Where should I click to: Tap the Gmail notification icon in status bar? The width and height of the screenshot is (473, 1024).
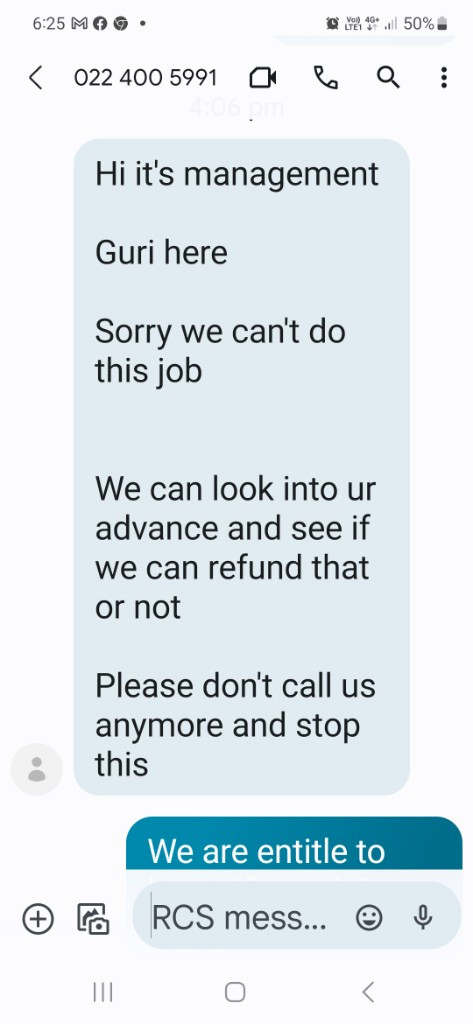click(x=77, y=24)
